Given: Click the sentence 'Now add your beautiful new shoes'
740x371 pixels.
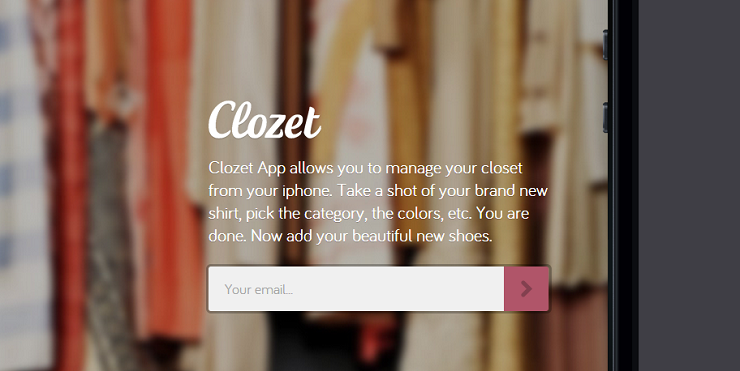Looking at the screenshot, I should coord(371,236).
